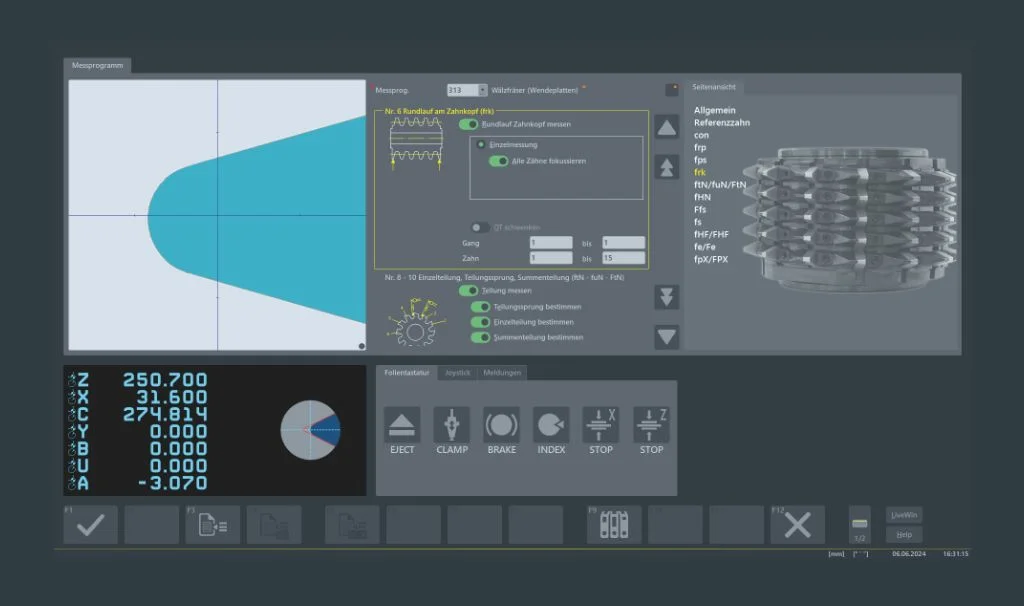The height and width of the screenshot is (606, 1024).
Task: Activate the CLAMP tool icon
Action: [451, 424]
